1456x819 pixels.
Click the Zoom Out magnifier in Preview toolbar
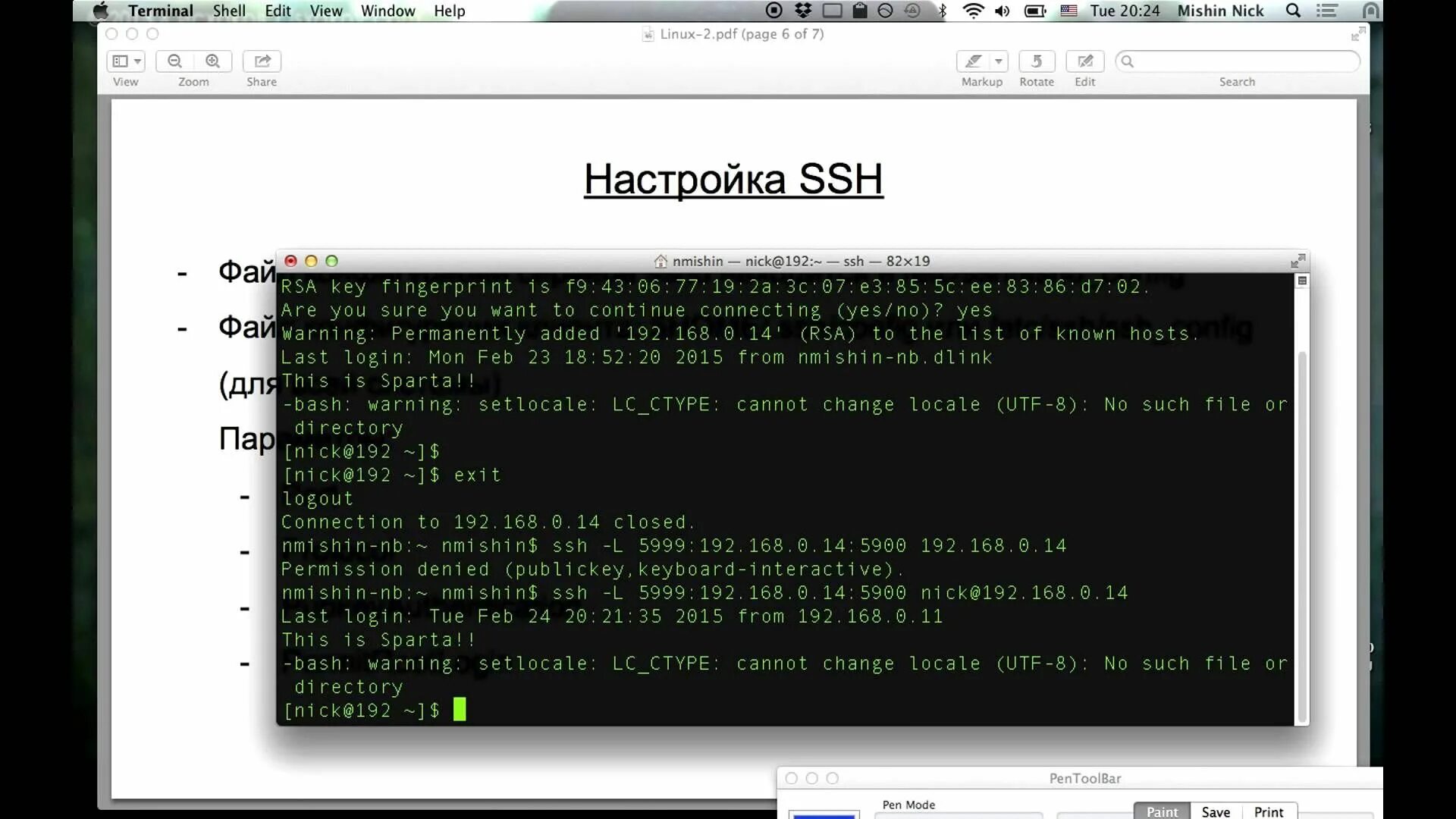point(175,61)
